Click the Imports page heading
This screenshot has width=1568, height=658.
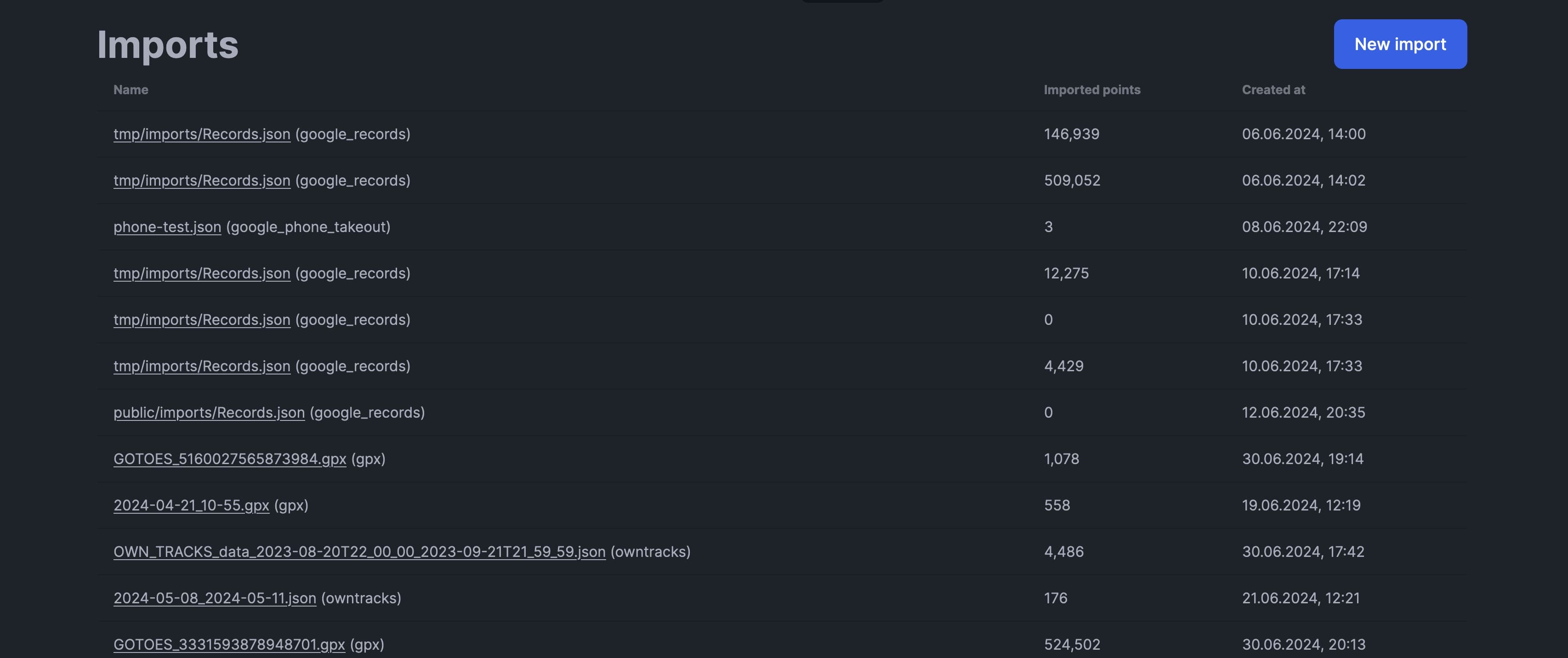coord(167,44)
